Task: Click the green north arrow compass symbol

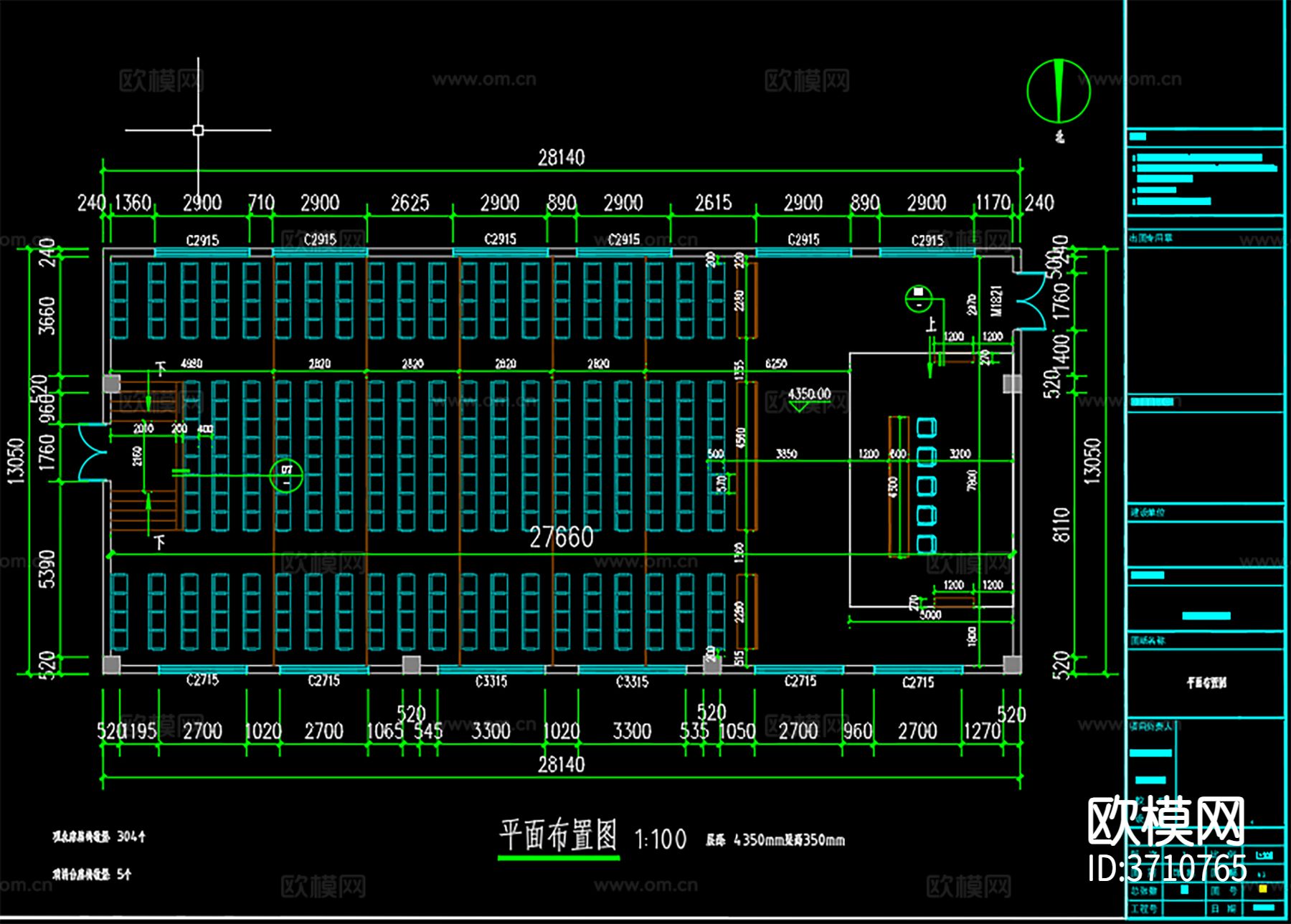Action: point(1058,91)
